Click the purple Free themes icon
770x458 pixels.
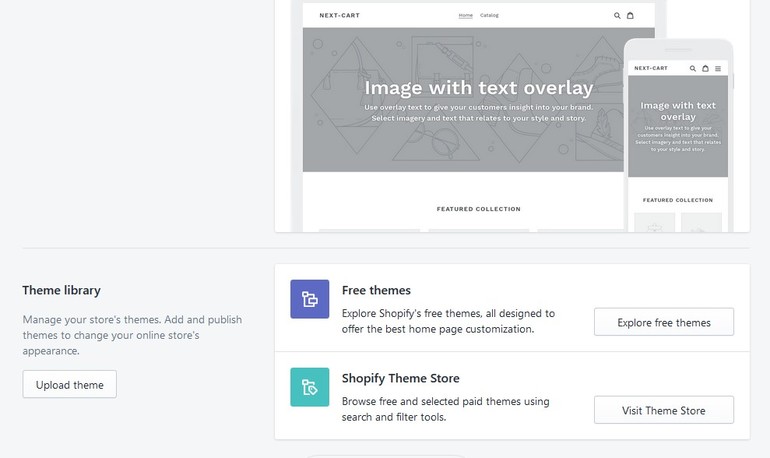coord(309,299)
